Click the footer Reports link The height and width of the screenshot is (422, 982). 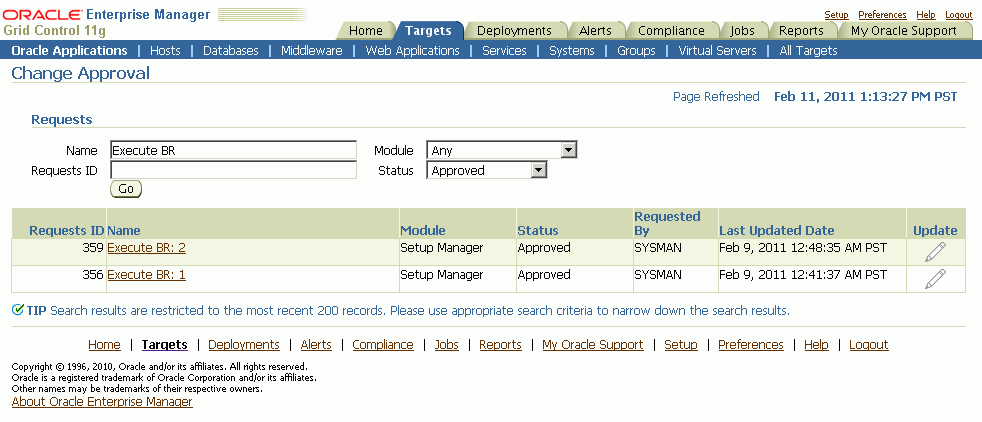pos(500,345)
